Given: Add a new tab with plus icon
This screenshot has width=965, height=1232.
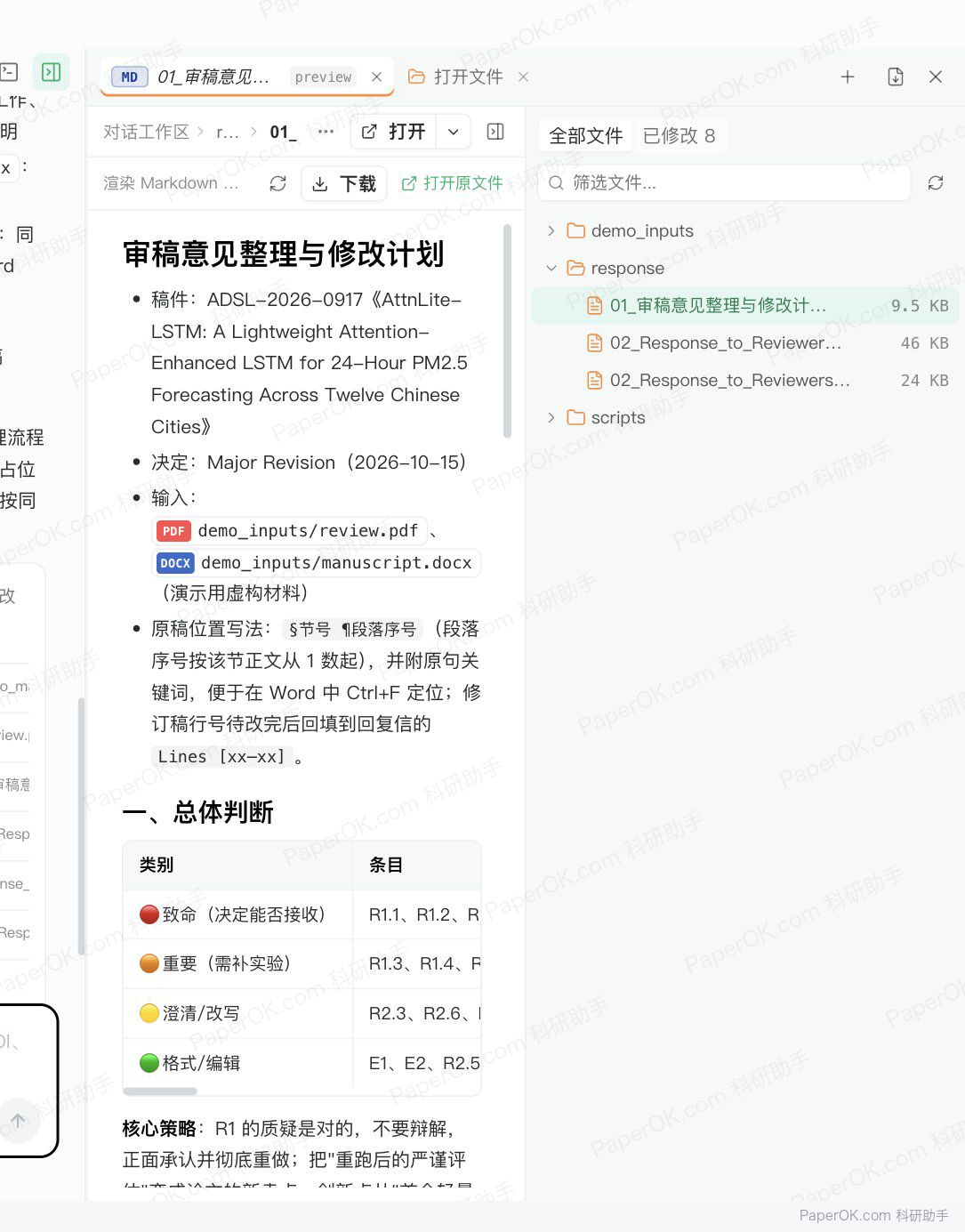Looking at the screenshot, I should tap(848, 76).
